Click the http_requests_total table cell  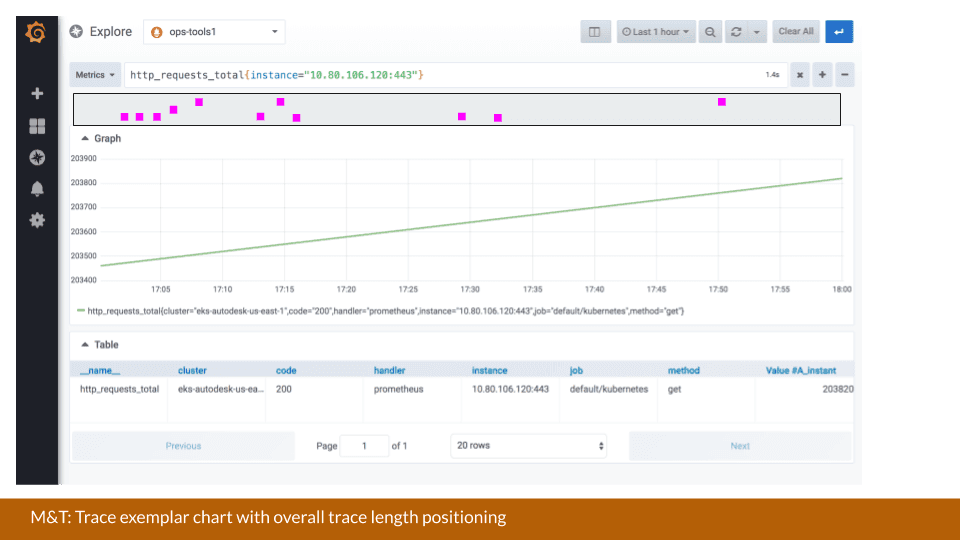coord(119,389)
